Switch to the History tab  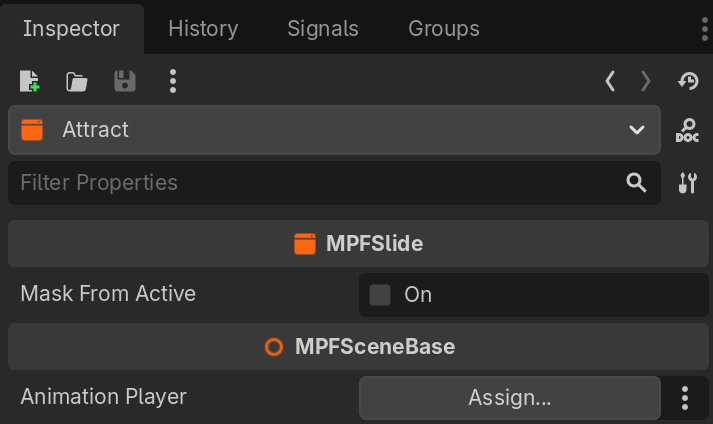203,28
